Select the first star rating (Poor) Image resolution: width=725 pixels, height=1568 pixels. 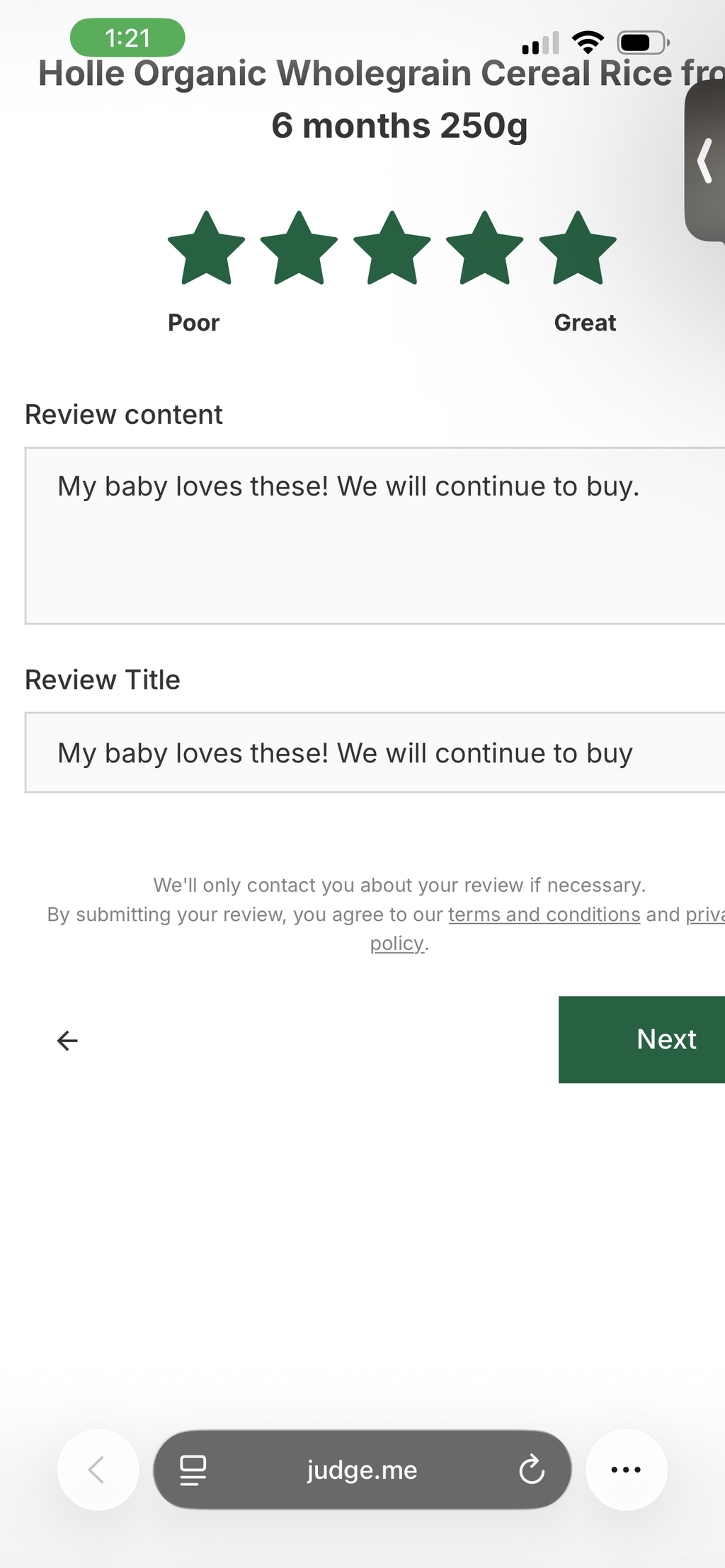coord(206,248)
